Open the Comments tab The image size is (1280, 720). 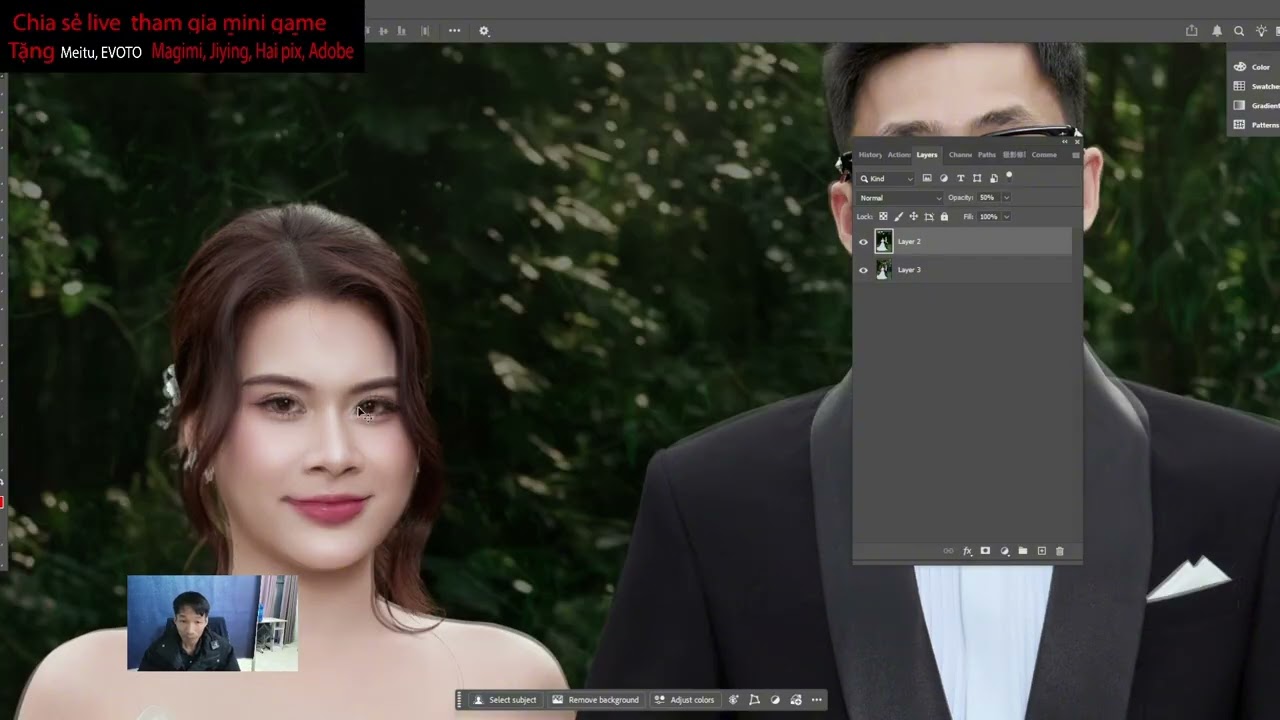tap(1044, 155)
